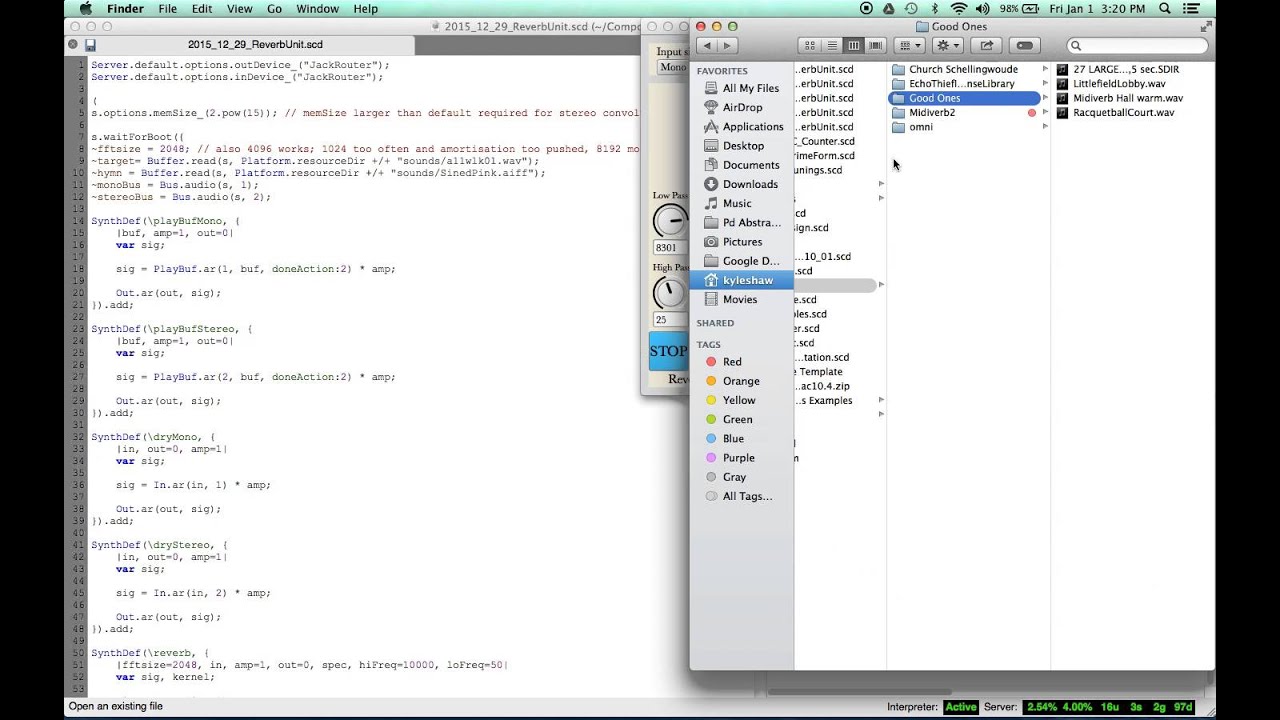This screenshot has height=720, width=1280.
Task: Go forward in Finder navigation
Action: pyautogui.click(x=729, y=45)
